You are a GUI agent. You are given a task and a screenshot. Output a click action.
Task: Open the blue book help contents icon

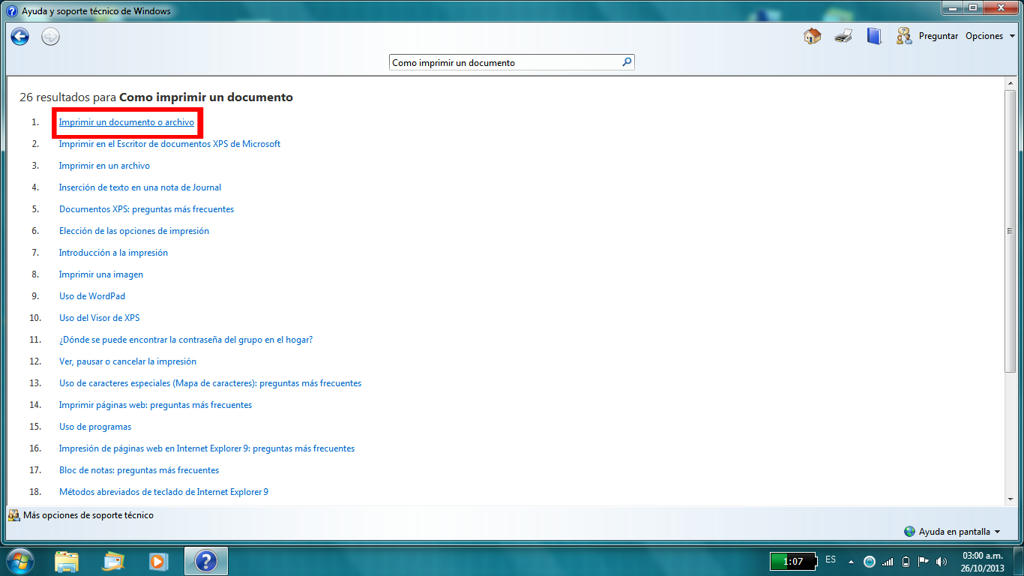coord(874,36)
